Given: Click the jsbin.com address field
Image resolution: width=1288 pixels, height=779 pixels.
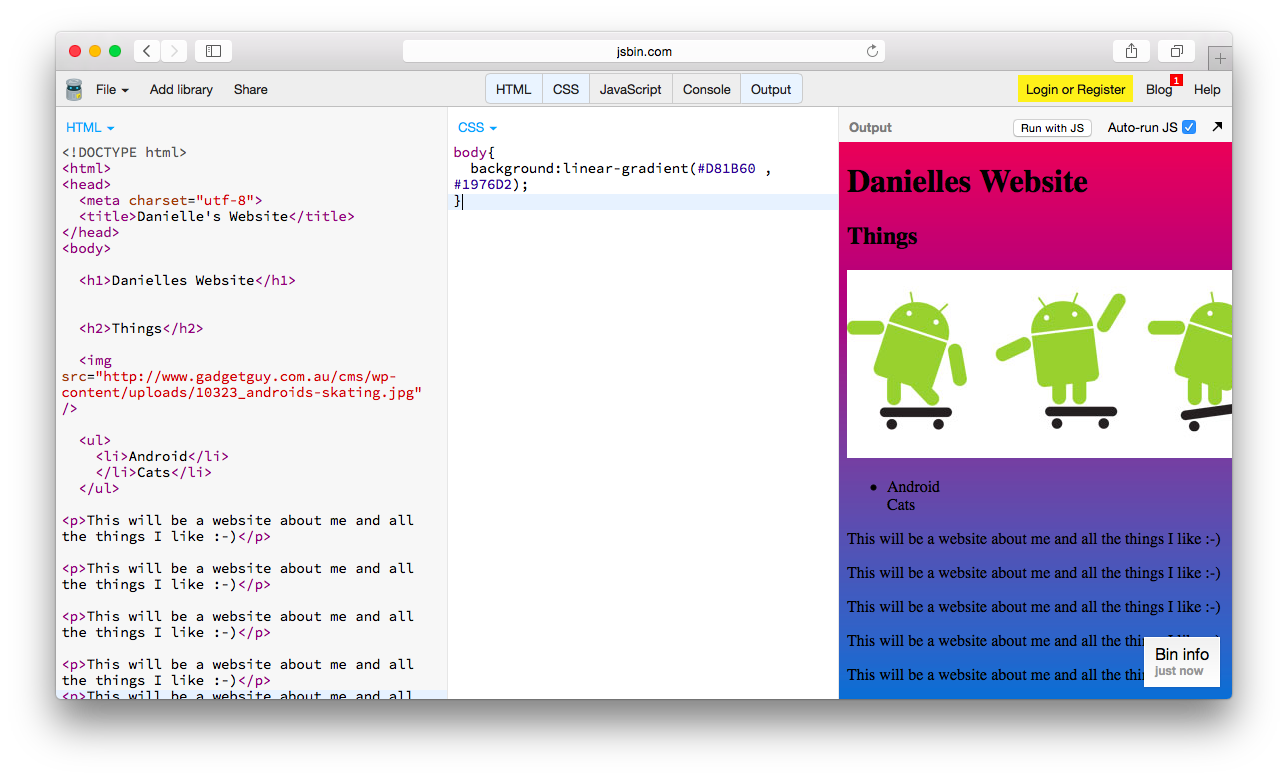Looking at the screenshot, I should point(644,51).
